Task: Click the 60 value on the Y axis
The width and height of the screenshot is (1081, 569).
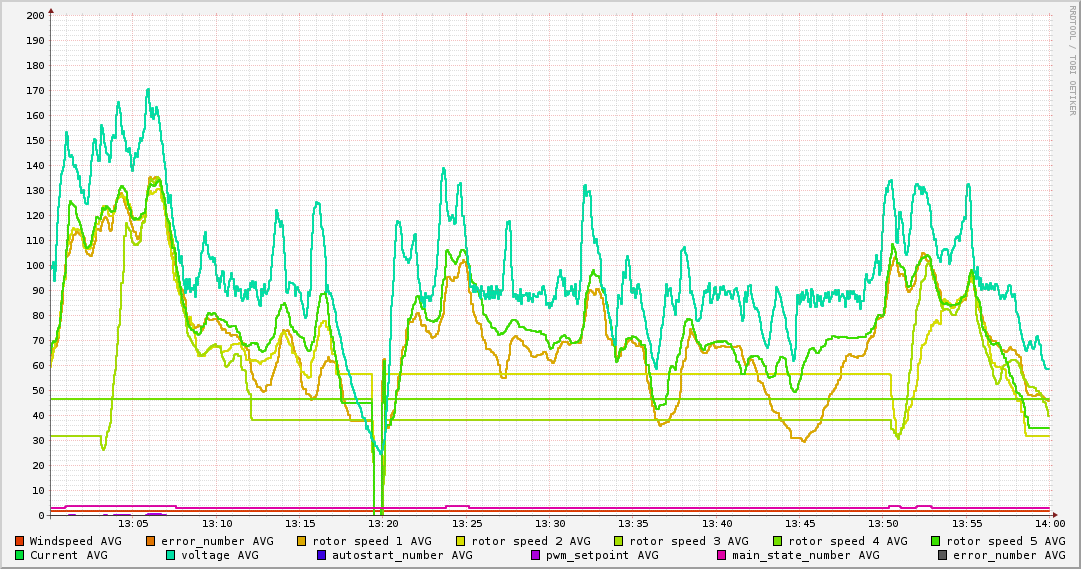Action: tap(38, 366)
